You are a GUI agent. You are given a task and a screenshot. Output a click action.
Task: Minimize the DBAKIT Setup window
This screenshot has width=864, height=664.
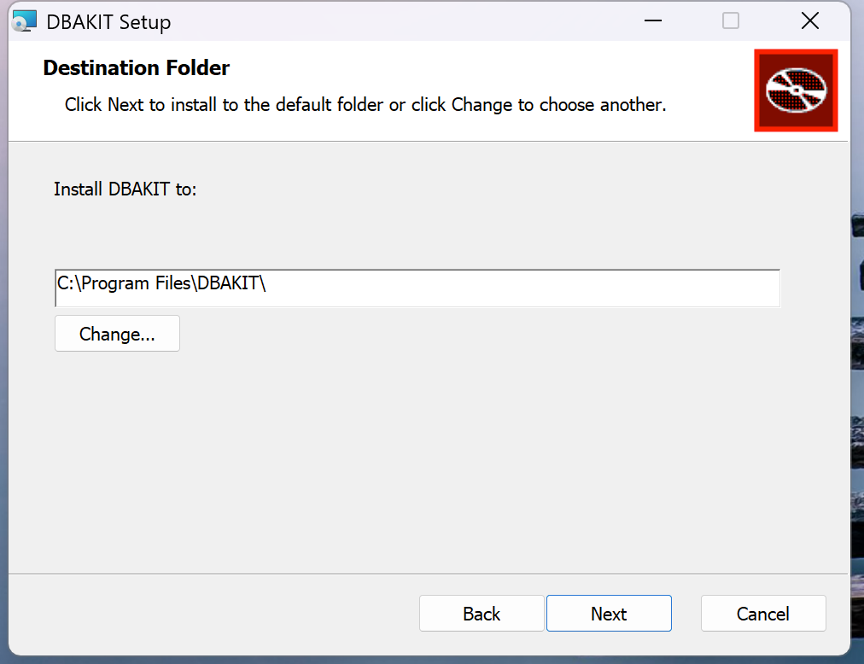653,21
